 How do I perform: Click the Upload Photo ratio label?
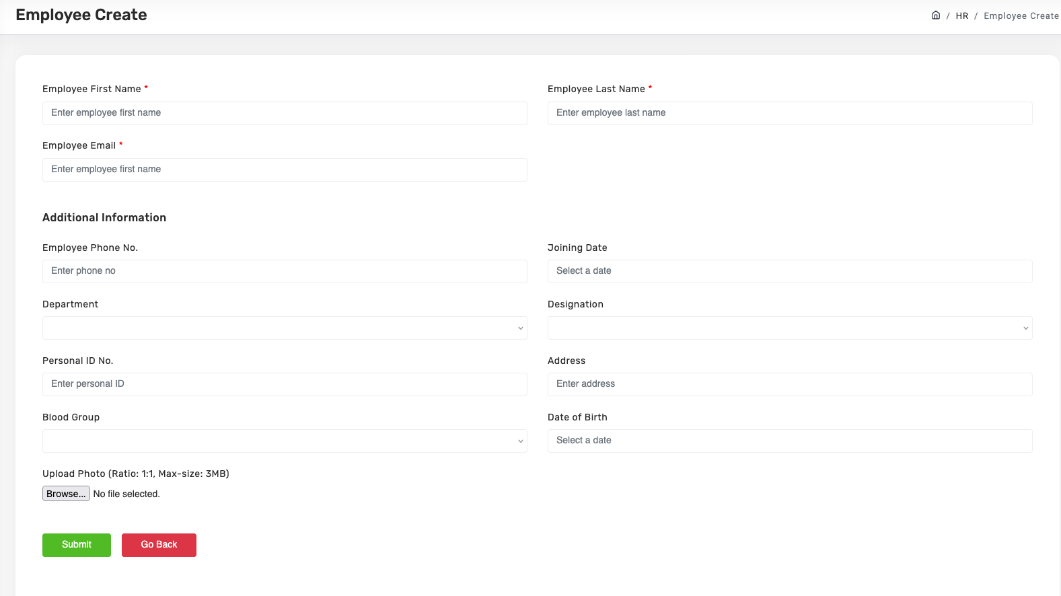[136, 474]
